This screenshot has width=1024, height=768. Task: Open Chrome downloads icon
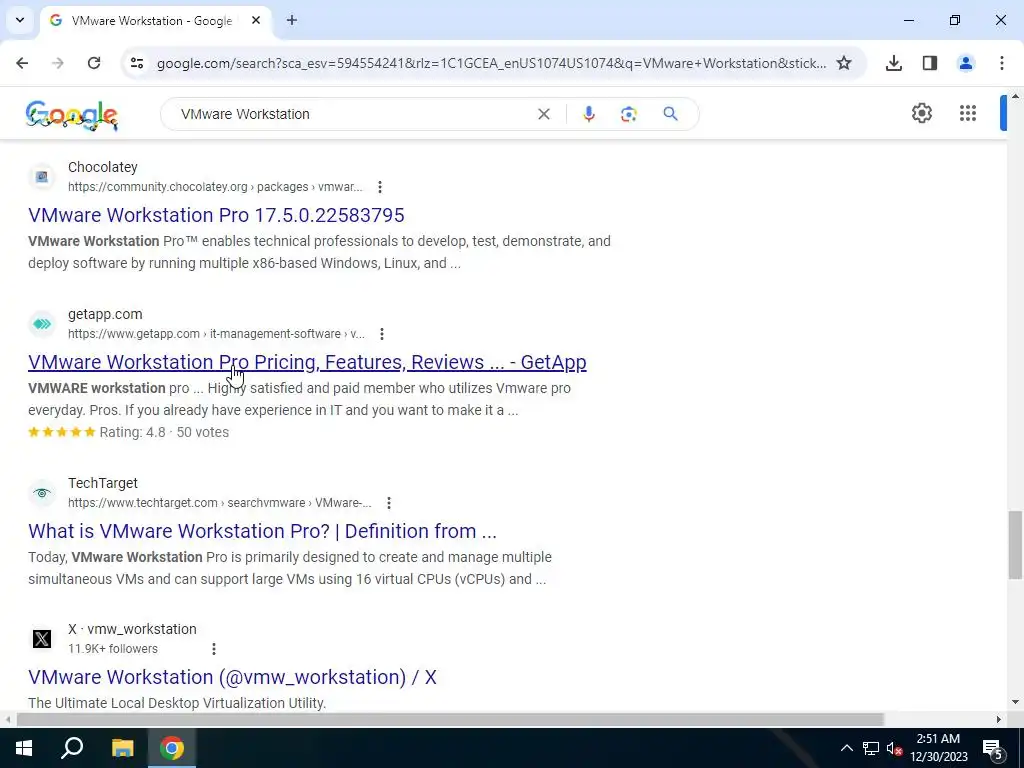[893, 63]
